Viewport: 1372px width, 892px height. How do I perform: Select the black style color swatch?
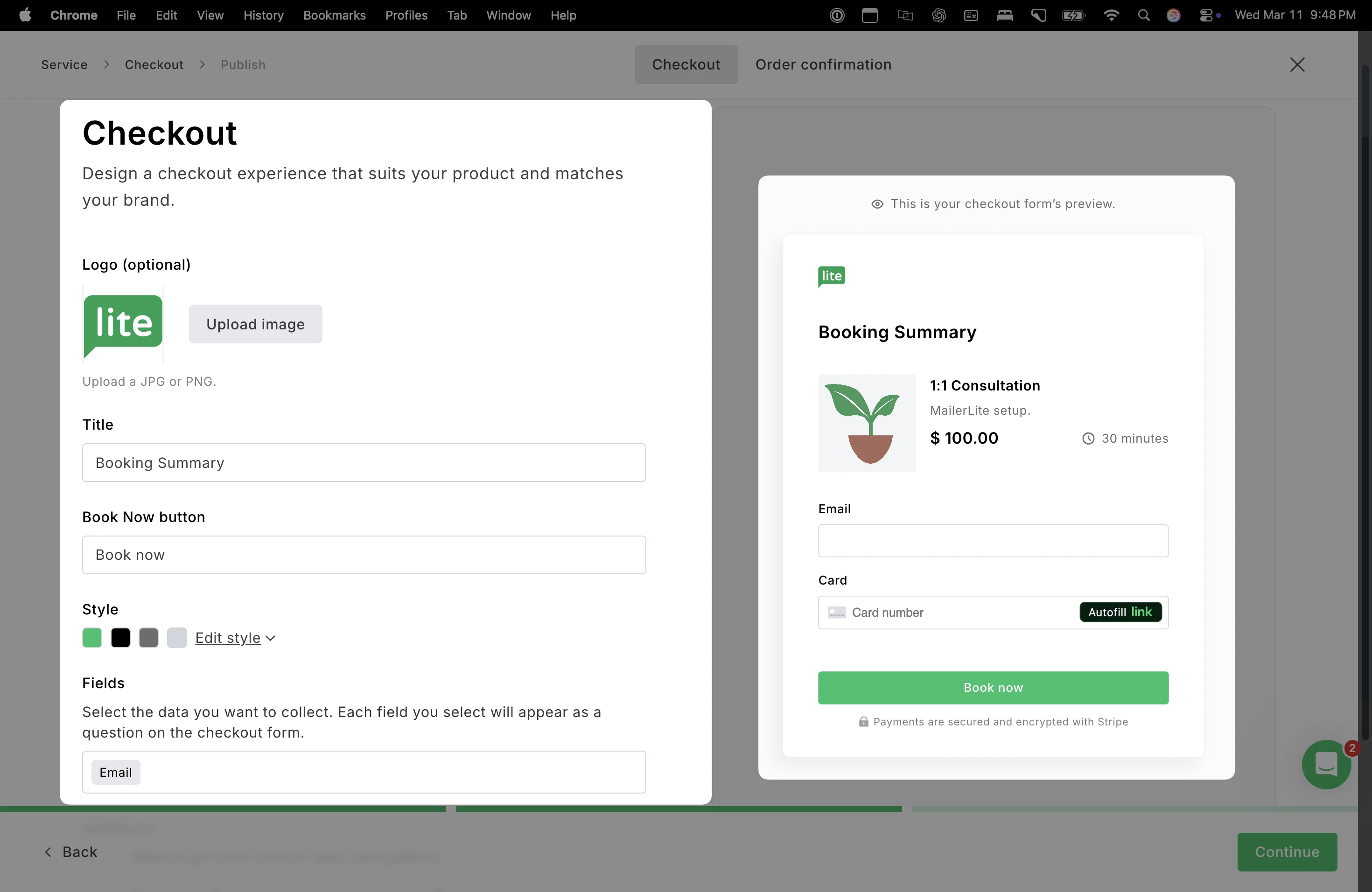click(120, 638)
